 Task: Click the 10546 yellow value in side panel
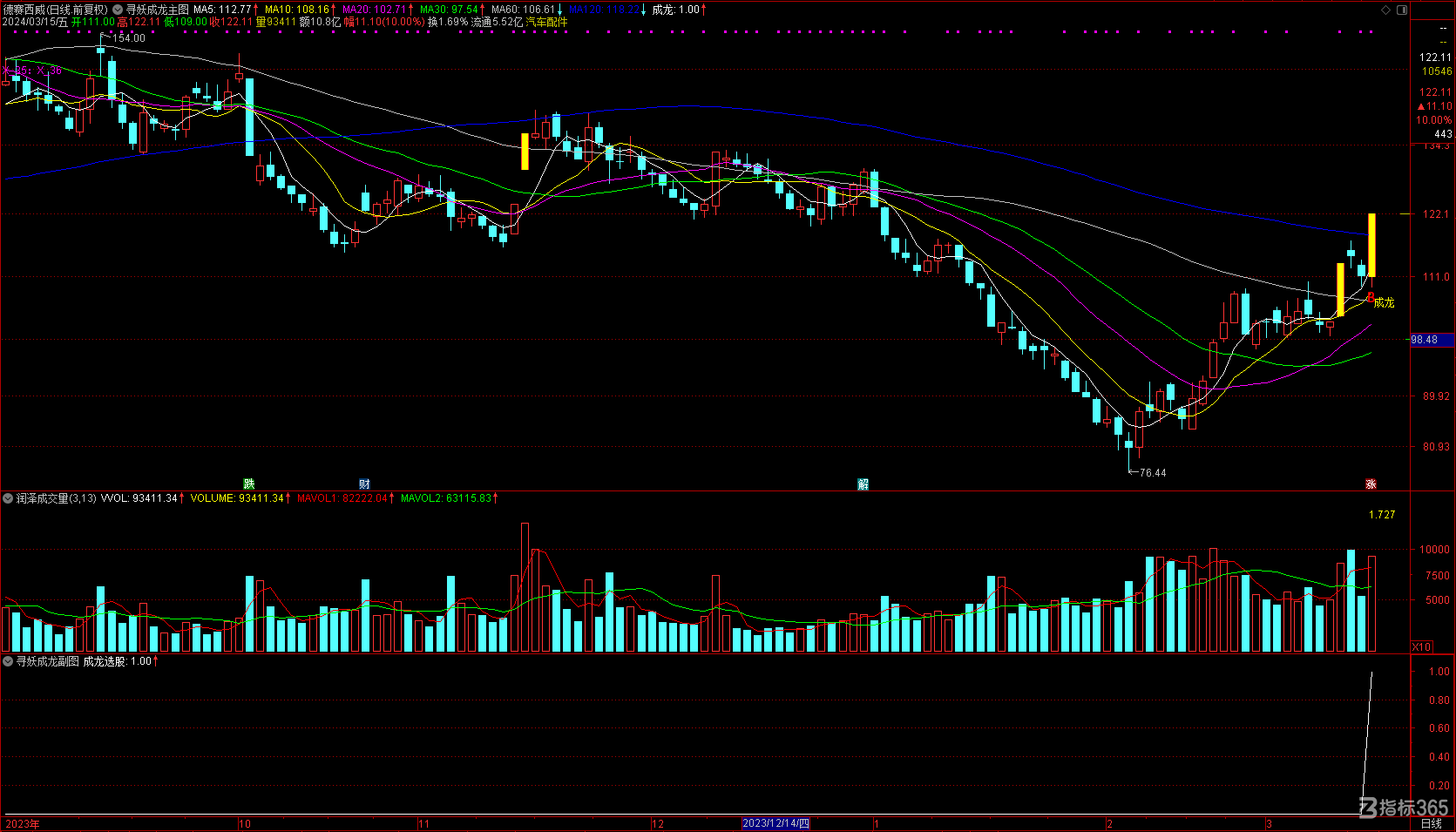1437,71
